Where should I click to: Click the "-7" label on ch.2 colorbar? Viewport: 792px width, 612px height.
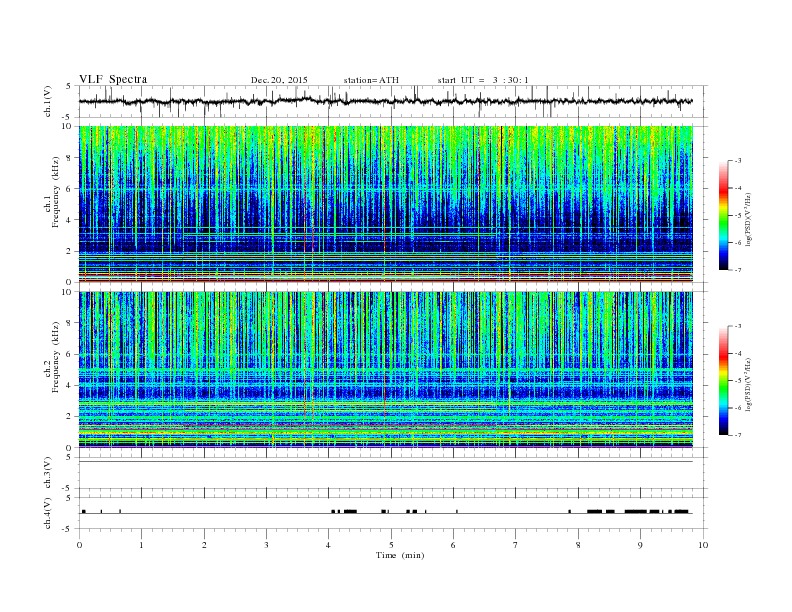coord(738,435)
